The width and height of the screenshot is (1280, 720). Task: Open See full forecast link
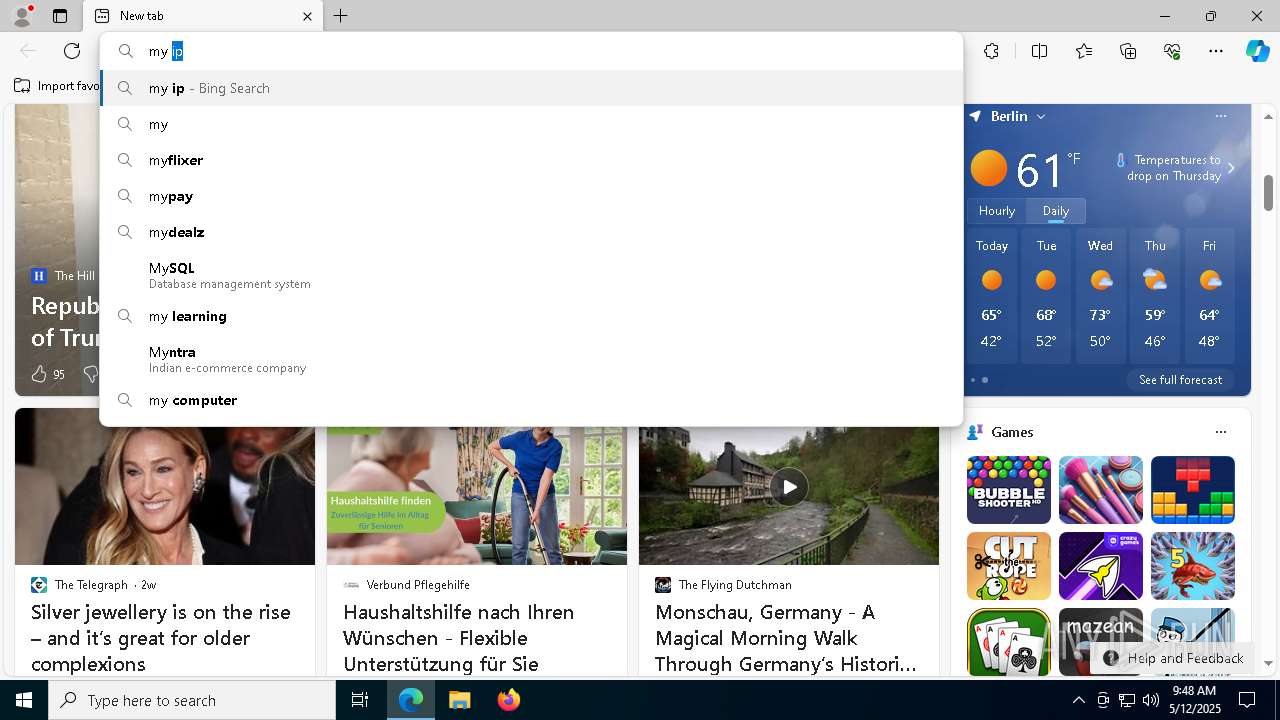point(1180,380)
